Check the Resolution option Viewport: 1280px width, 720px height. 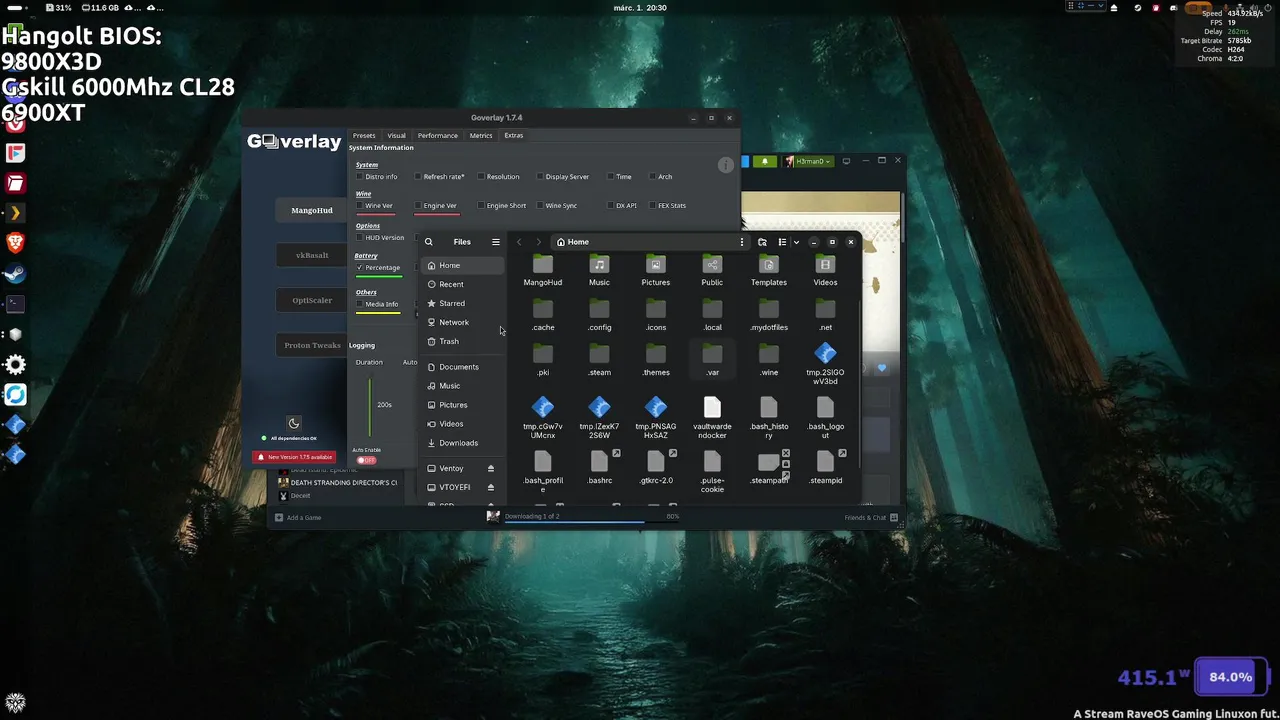(x=482, y=177)
